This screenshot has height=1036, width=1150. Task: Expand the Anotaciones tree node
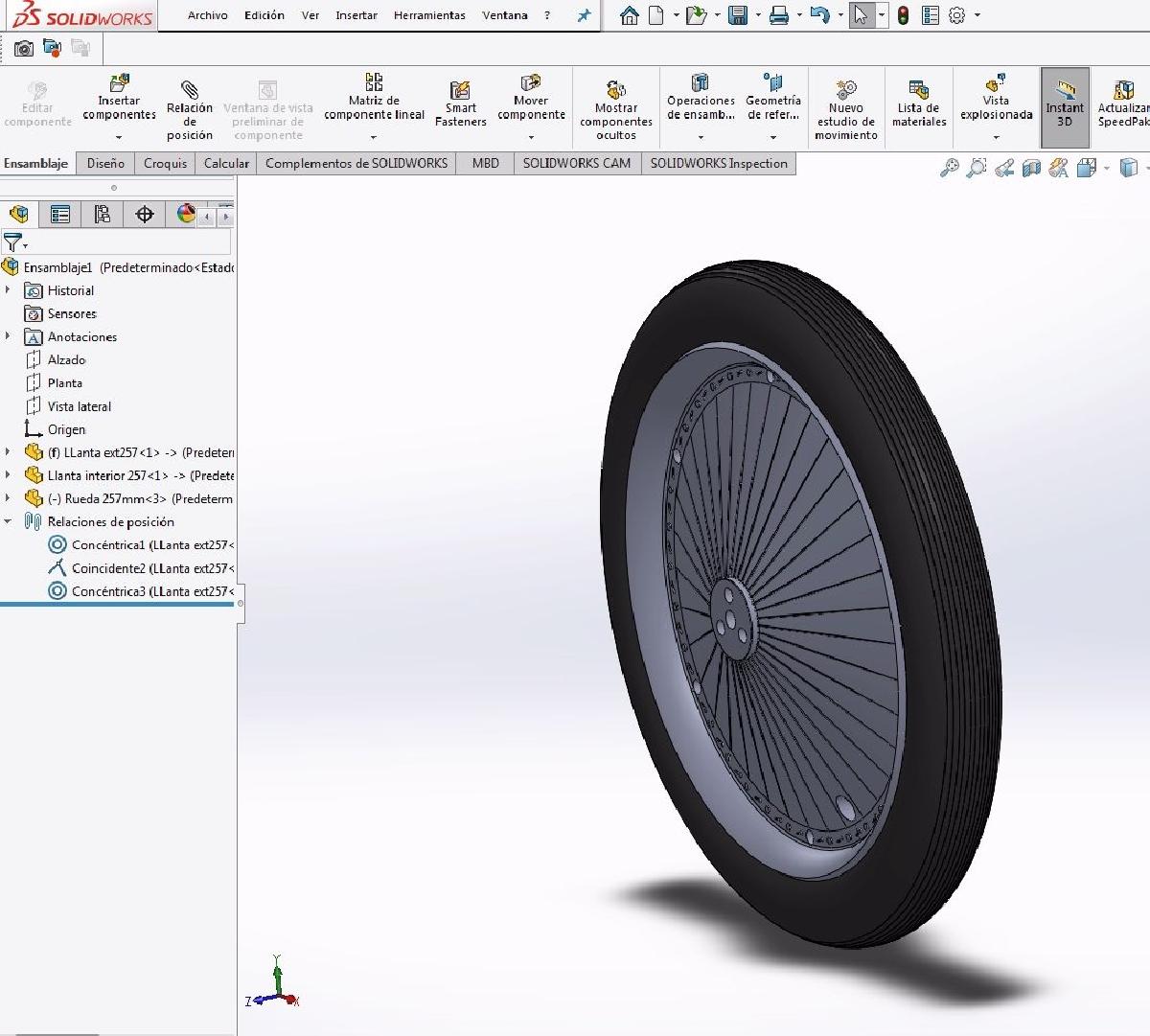[x=9, y=336]
